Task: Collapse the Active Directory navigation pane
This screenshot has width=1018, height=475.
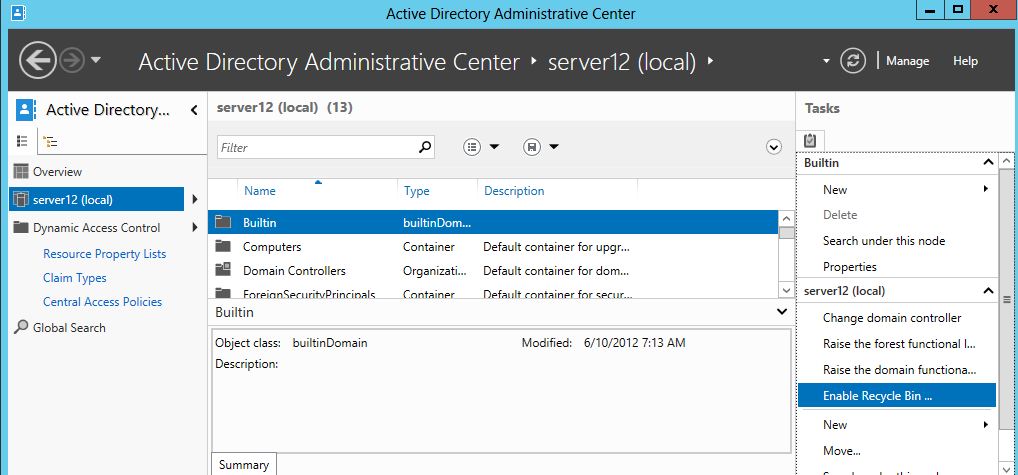Action: pyautogui.click(x=194, y=110)
